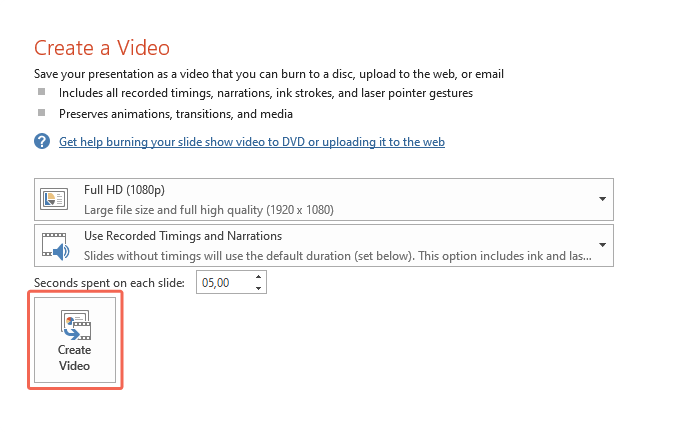Click the Create Video button

coord(75,340)
